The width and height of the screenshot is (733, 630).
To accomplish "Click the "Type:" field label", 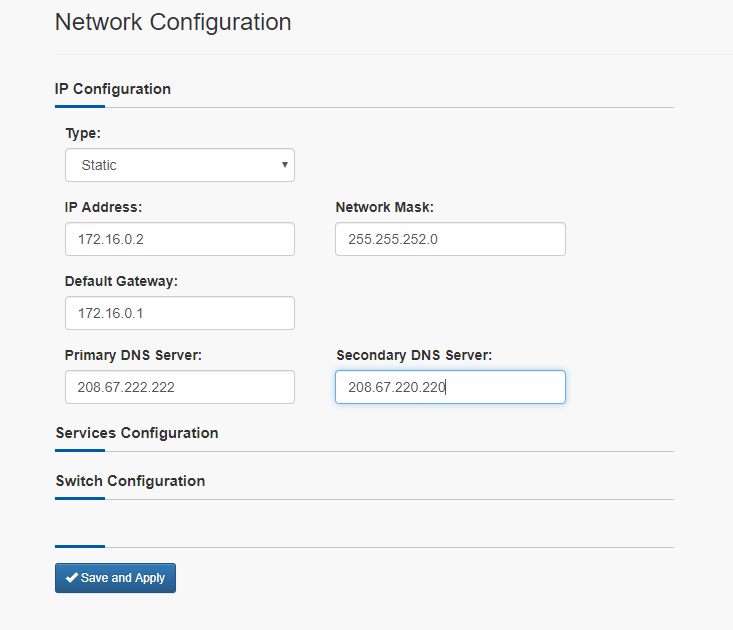I will click(83, 133).
